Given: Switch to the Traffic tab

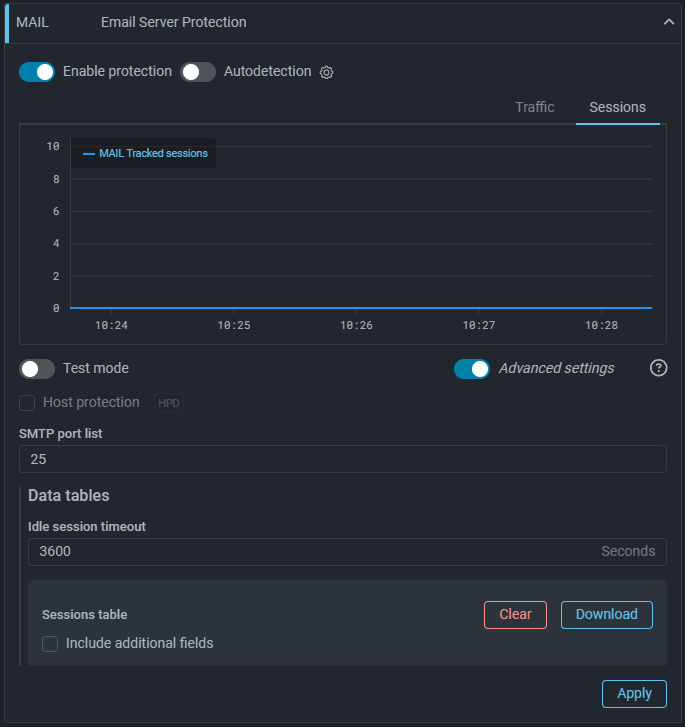Looking at the screenshot, I should click(x=534, y=107).
